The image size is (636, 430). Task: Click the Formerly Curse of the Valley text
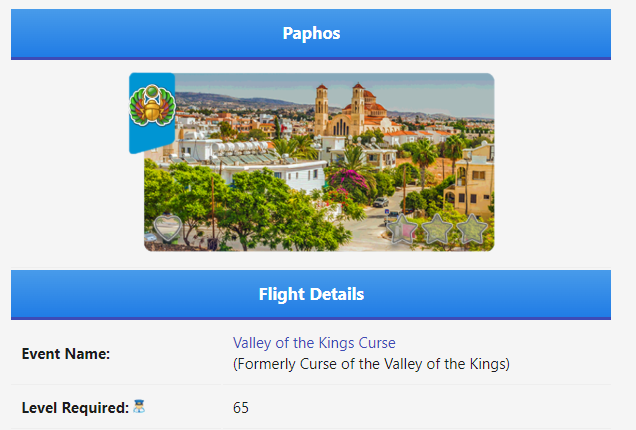pyautogui.click(x=371, y=364)
